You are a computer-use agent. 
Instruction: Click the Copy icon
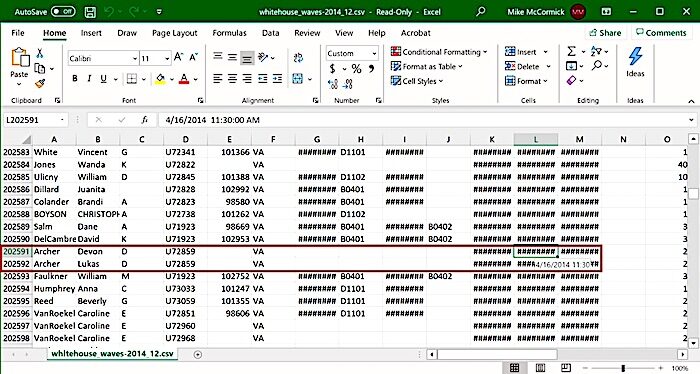click(40, 68)
